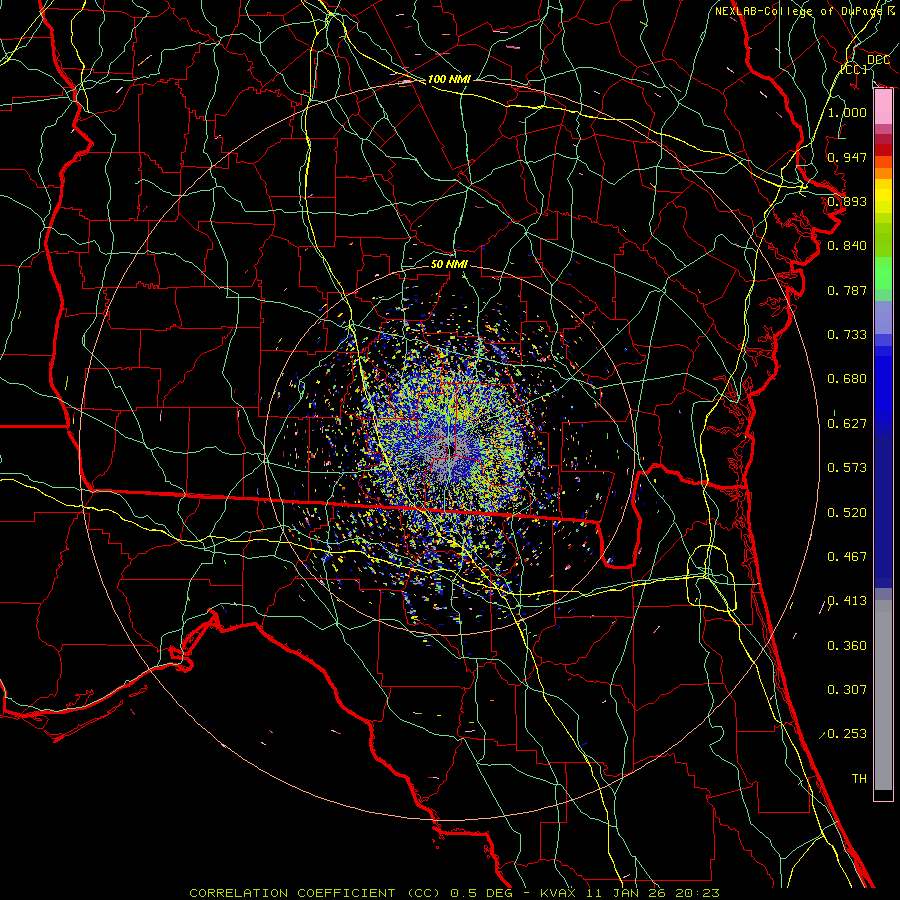Click the 0.573 legend value
900x900 pixels.
[x=847, y=468]
